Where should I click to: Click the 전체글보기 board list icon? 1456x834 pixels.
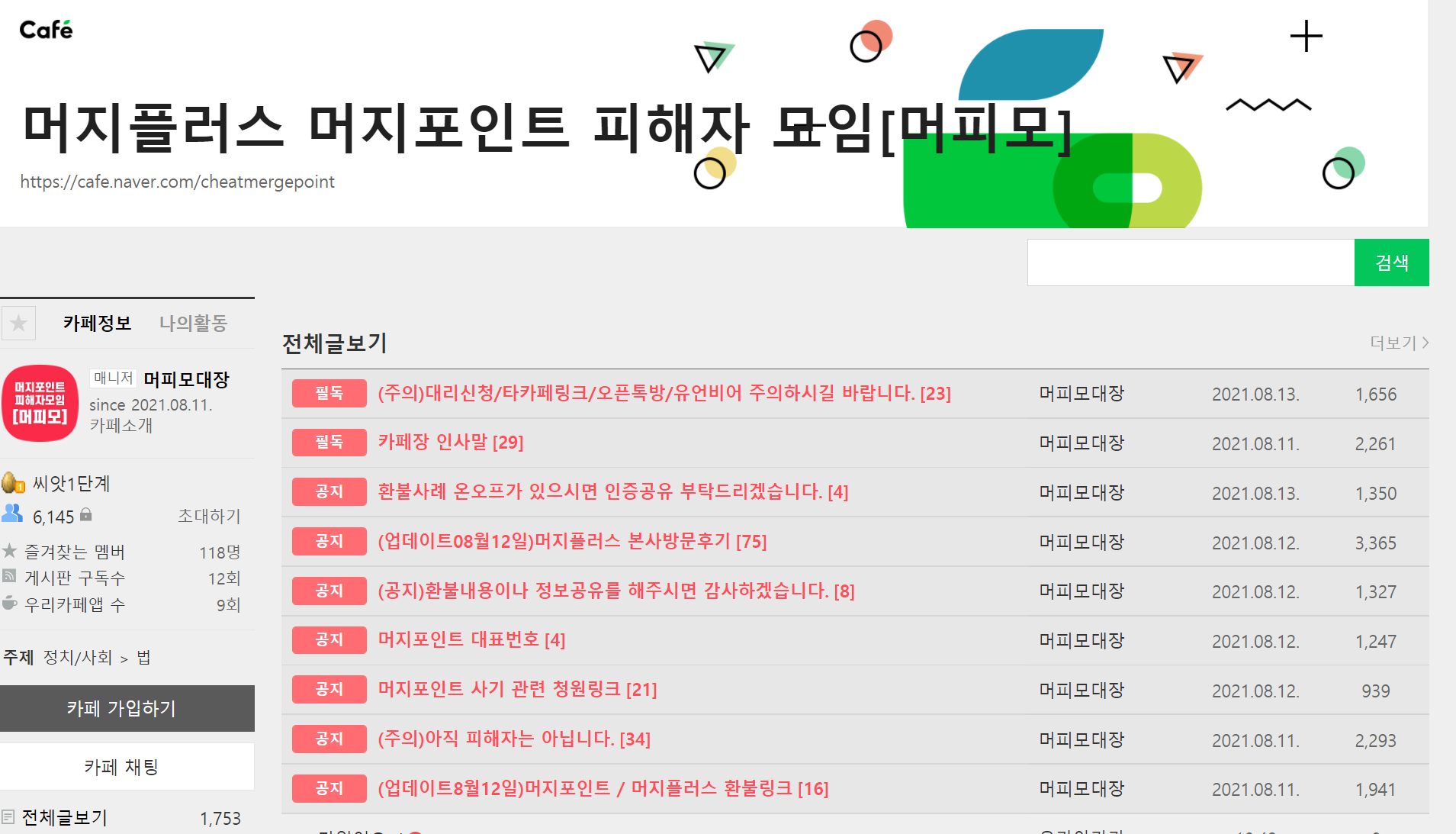point(8,817)
